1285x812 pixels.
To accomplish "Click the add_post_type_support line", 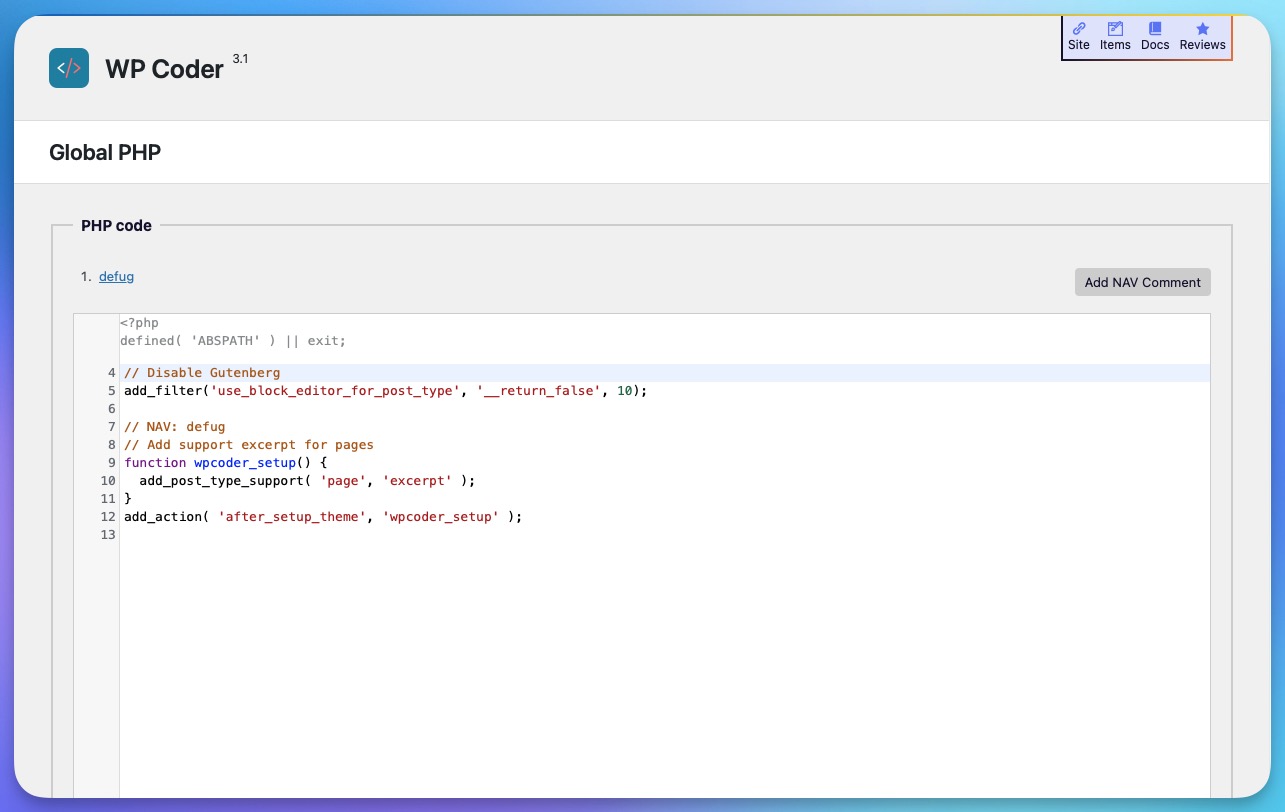I will point(307,481).
